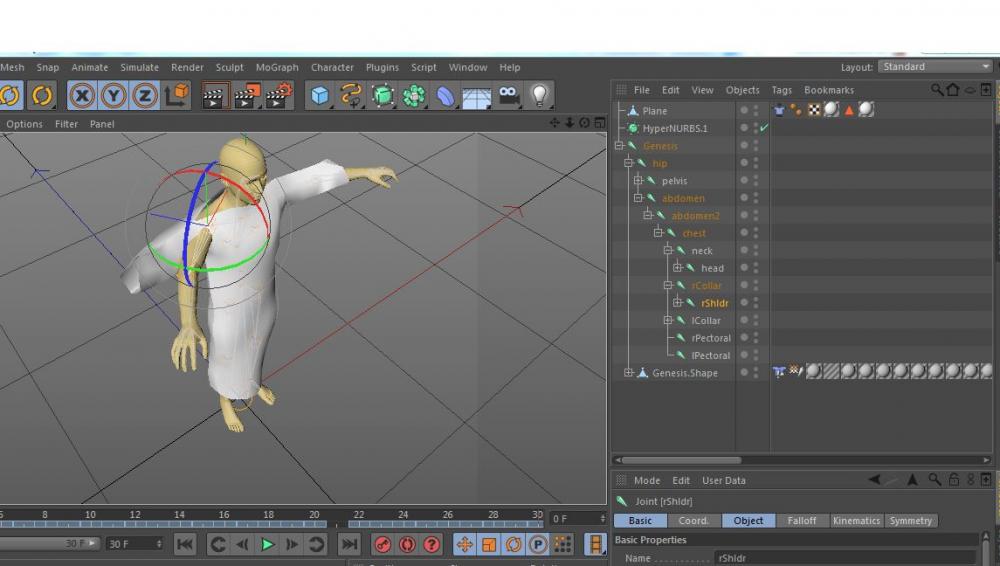Open the User Data menu
1000x566 pixels.
click(x=723, y=481)
